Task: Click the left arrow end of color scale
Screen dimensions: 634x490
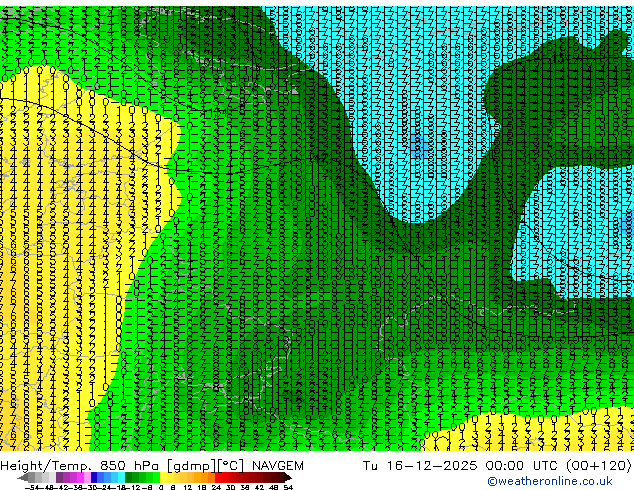Action: 23,478
